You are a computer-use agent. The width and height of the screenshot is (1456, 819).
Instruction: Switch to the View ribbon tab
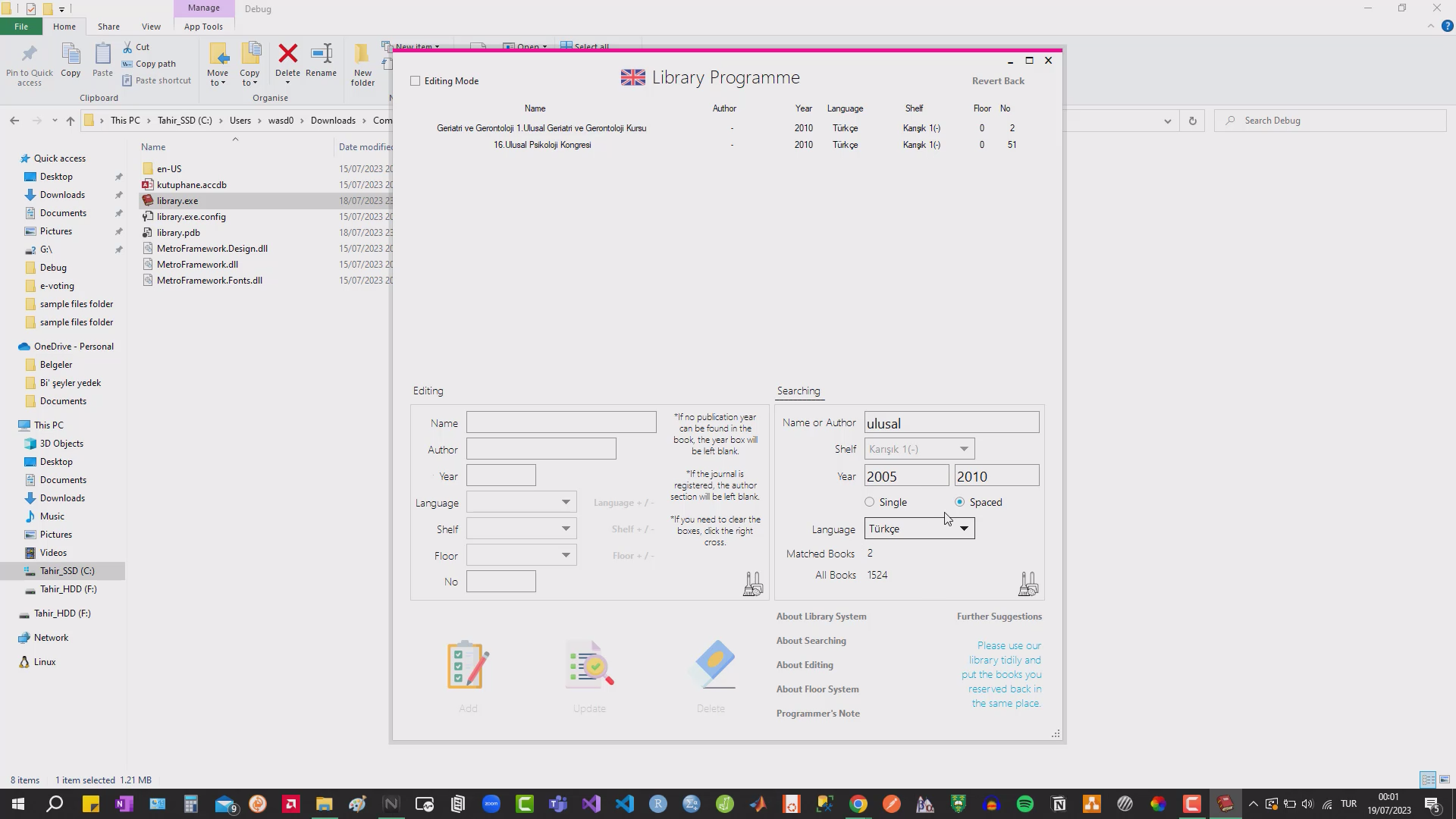[151, 27]
